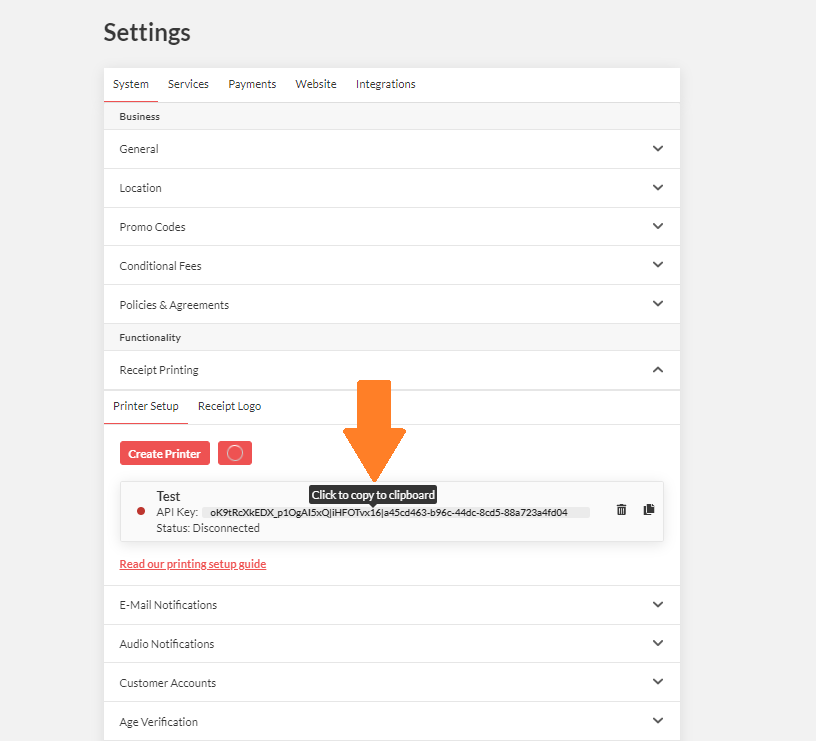The height and width of the screenshot is (741, 816).
Task: Go to the Website settings tab
Action: pos(316,84)
